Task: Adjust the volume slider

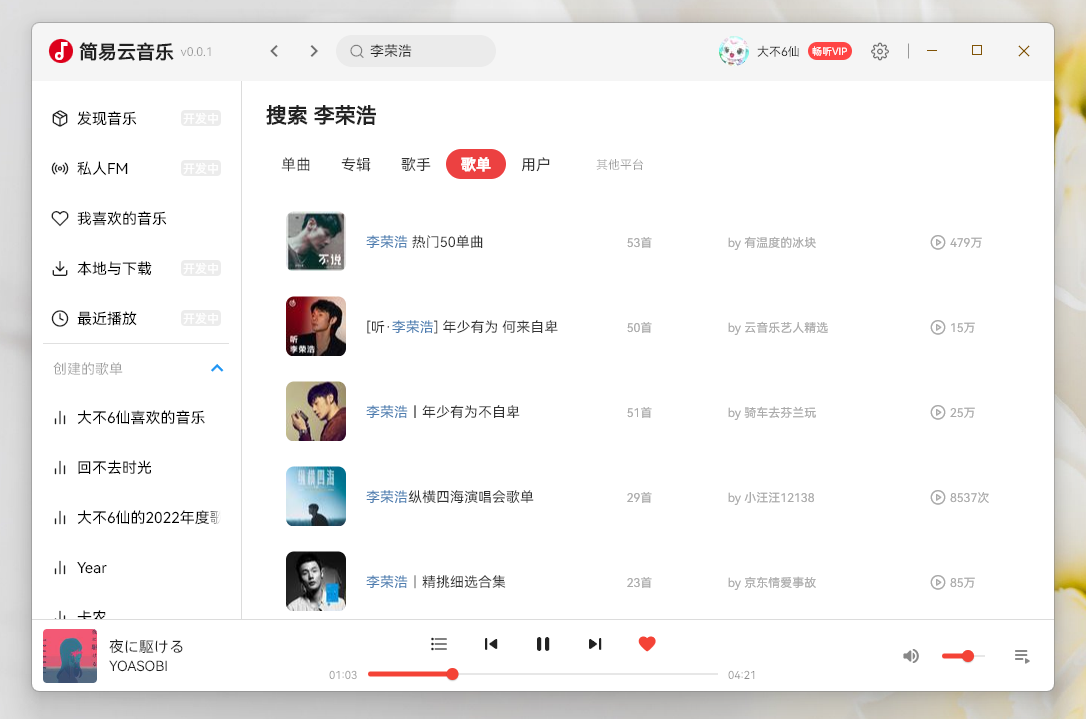Action: tap(963, 656)
